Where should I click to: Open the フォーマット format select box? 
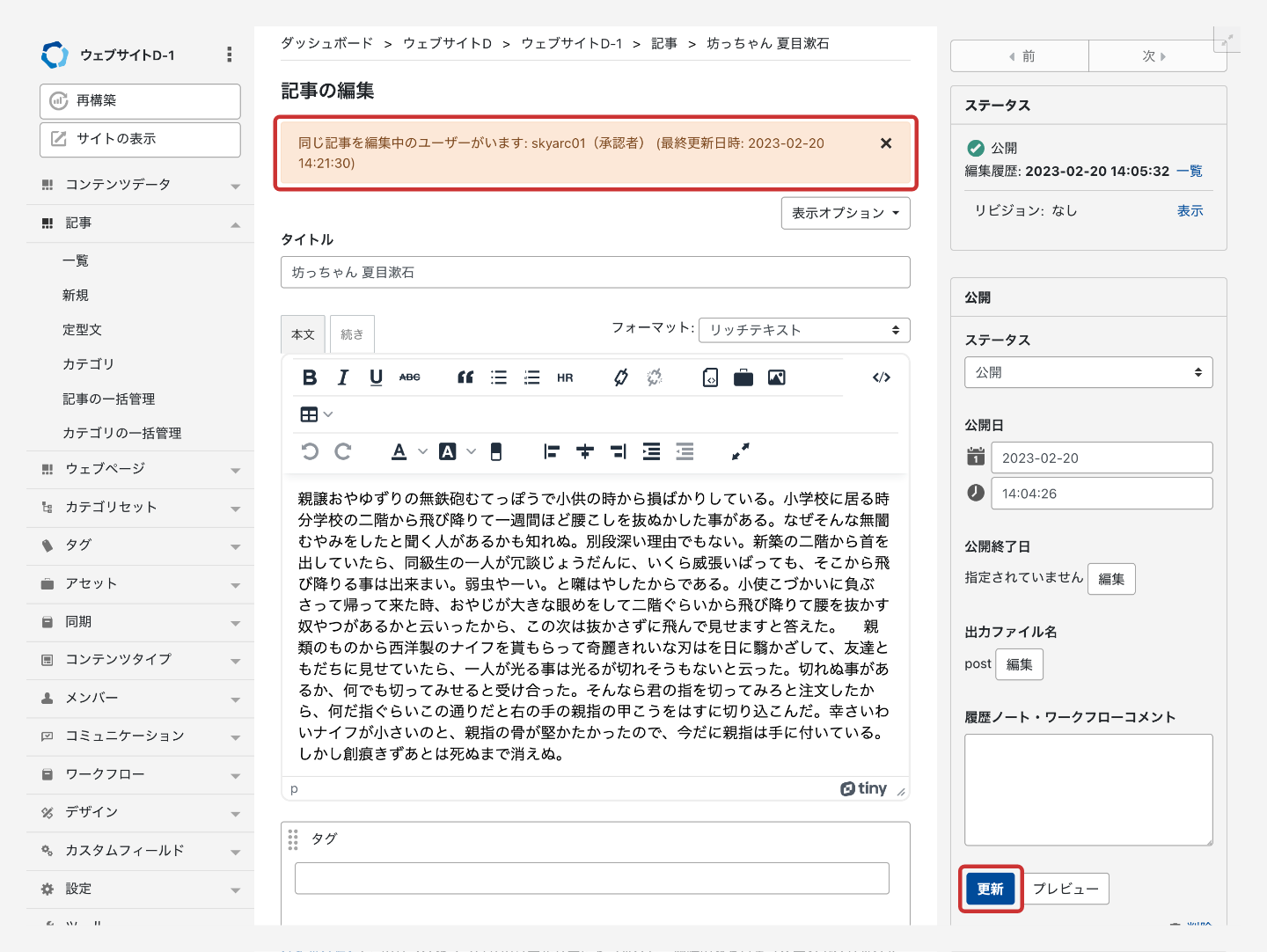tap(804, 330)
